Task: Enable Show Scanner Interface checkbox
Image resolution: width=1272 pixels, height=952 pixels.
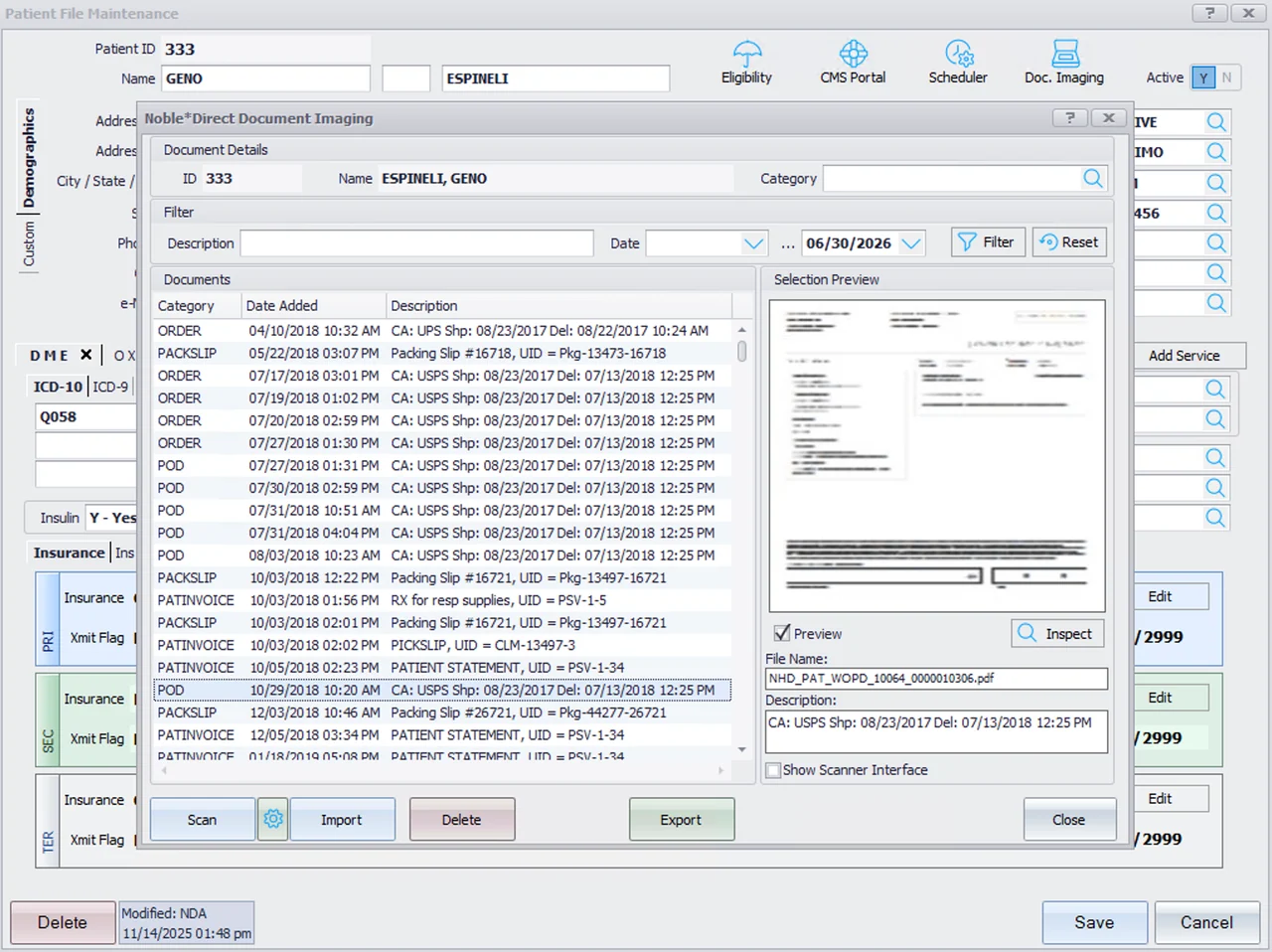Action: click(773, 770)
